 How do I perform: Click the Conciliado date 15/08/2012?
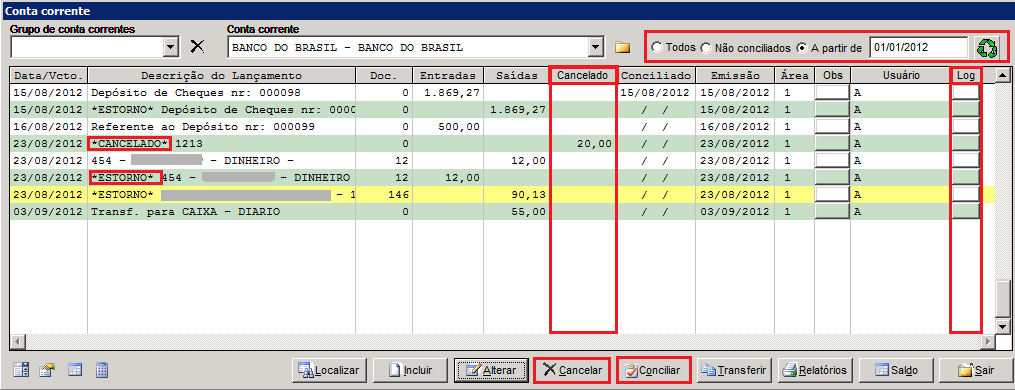[x=656, y=93]
